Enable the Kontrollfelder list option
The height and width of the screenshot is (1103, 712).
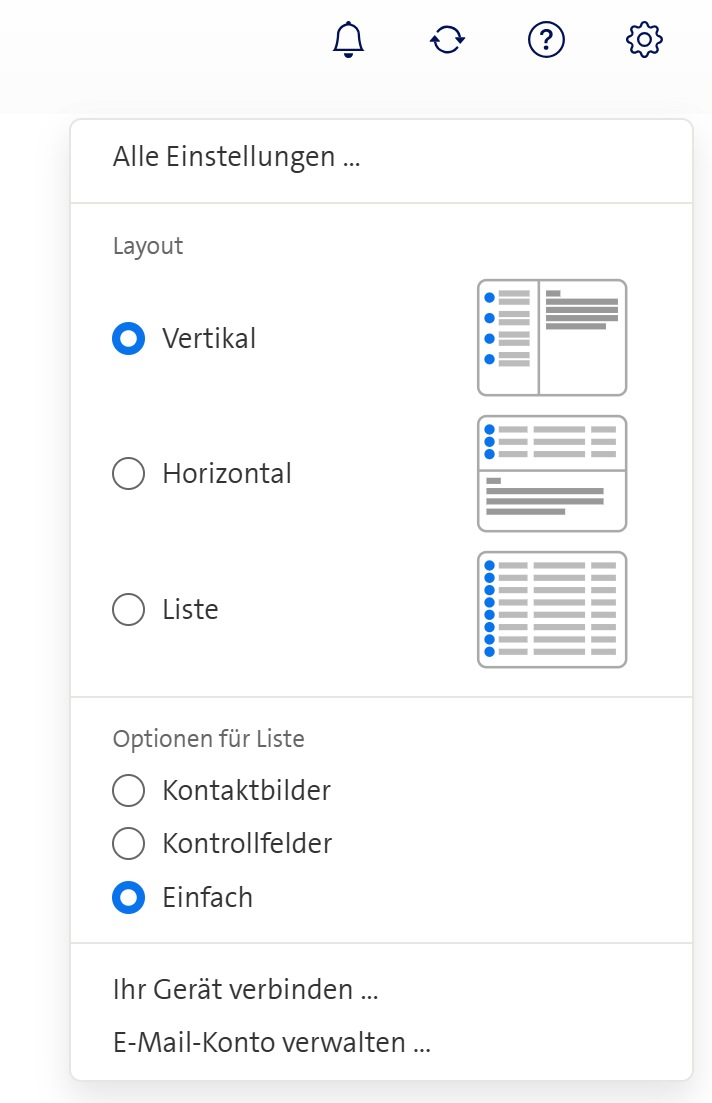128,844
